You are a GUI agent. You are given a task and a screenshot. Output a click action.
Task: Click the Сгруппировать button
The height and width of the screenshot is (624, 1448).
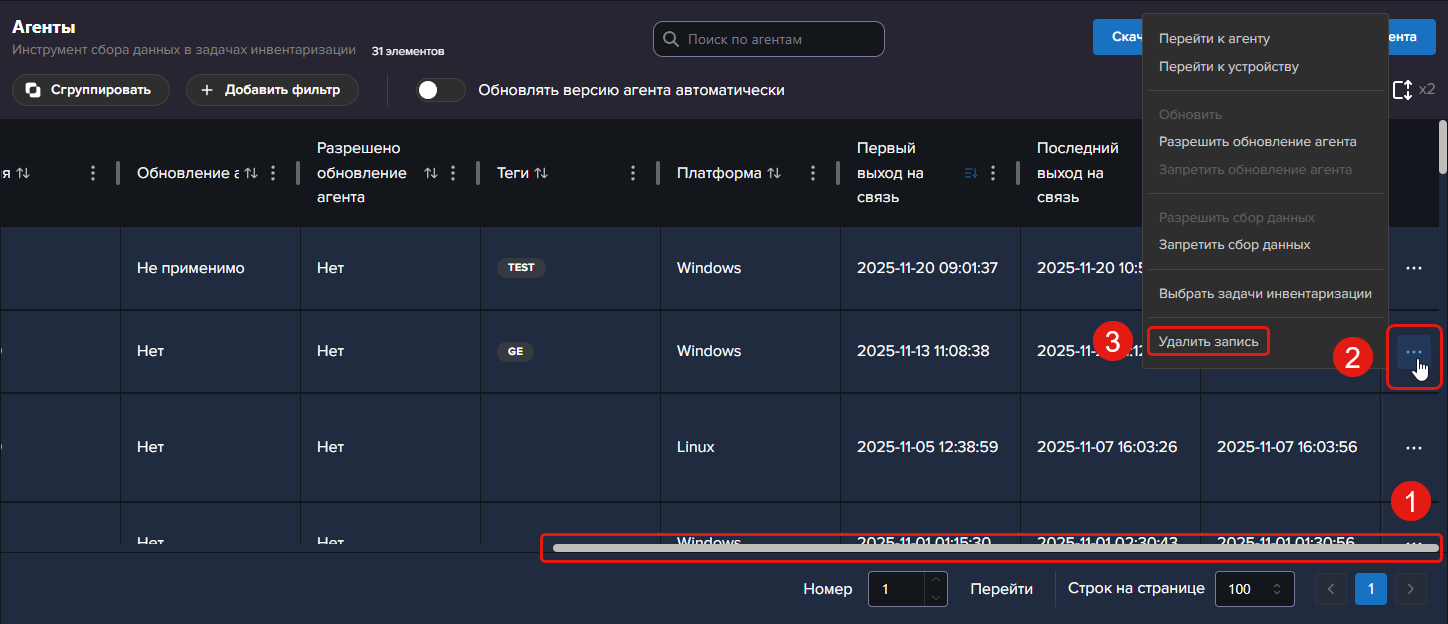pyautogui.click(x=91, y=90)
